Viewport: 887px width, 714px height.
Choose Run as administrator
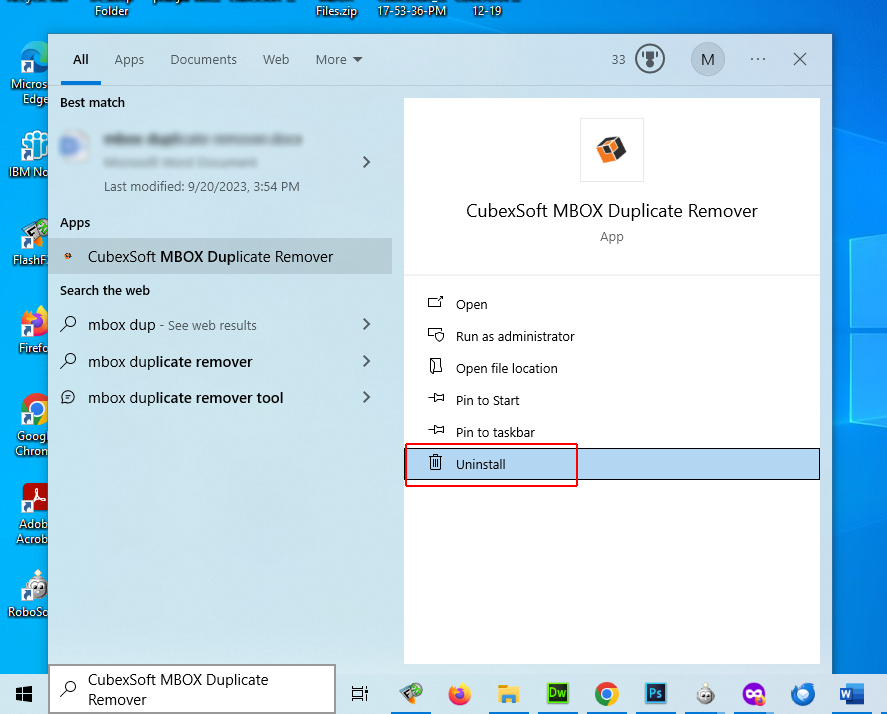coord(612,336)
